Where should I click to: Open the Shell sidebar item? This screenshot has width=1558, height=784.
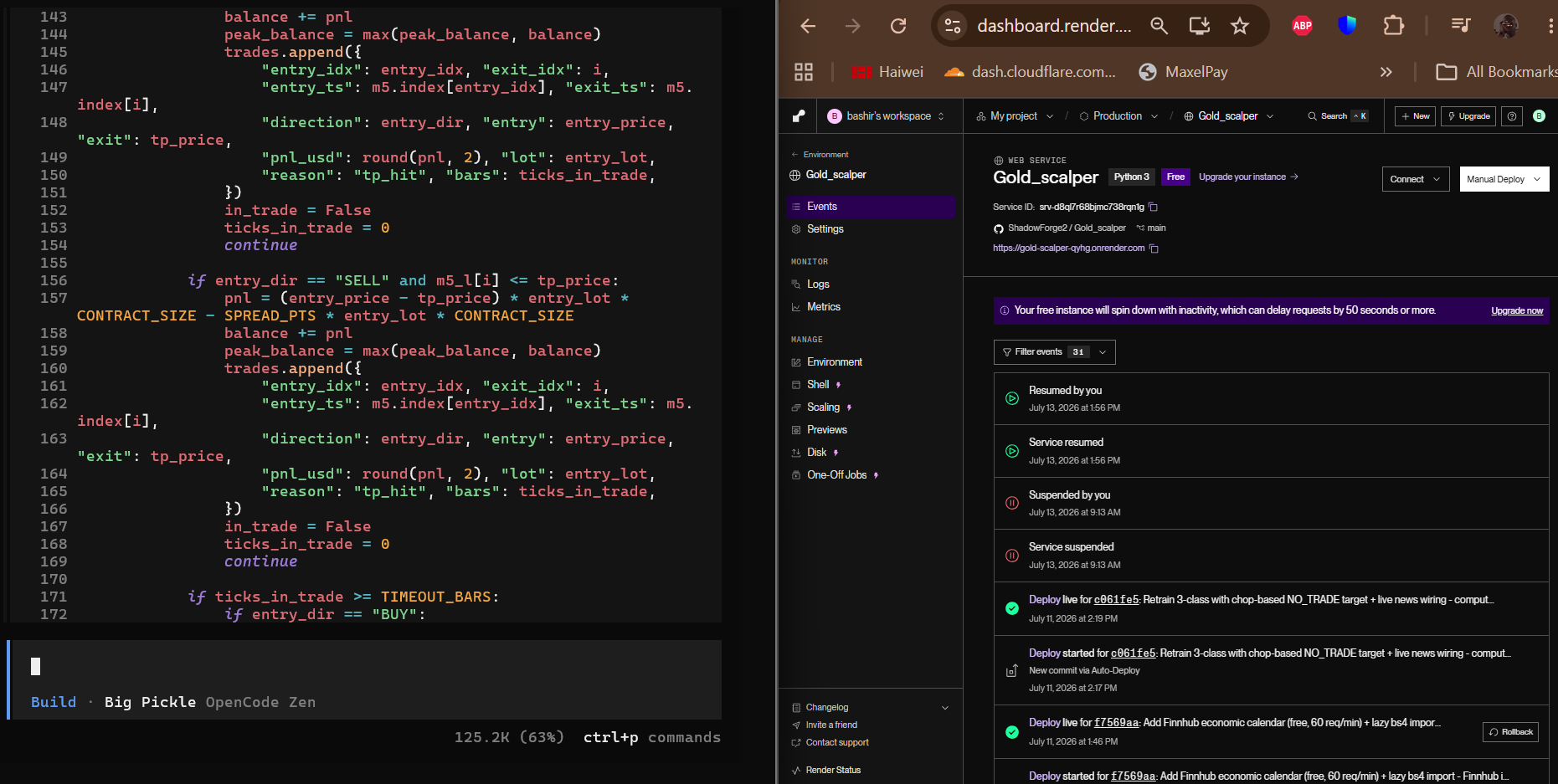(x=871, y=385)
